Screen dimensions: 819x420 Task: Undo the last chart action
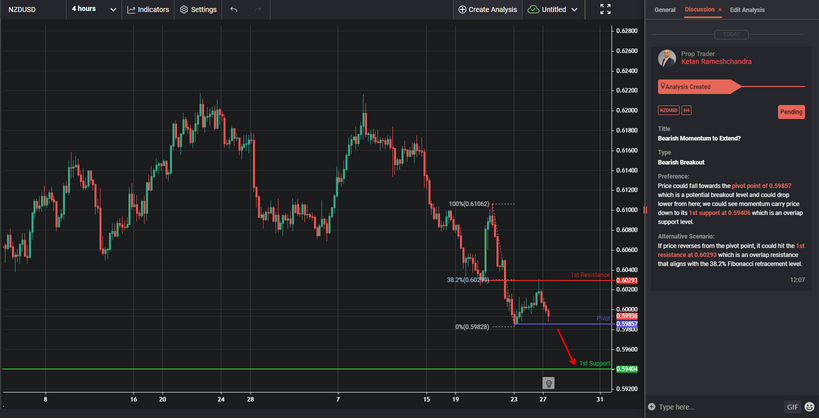tap(233, 10)
